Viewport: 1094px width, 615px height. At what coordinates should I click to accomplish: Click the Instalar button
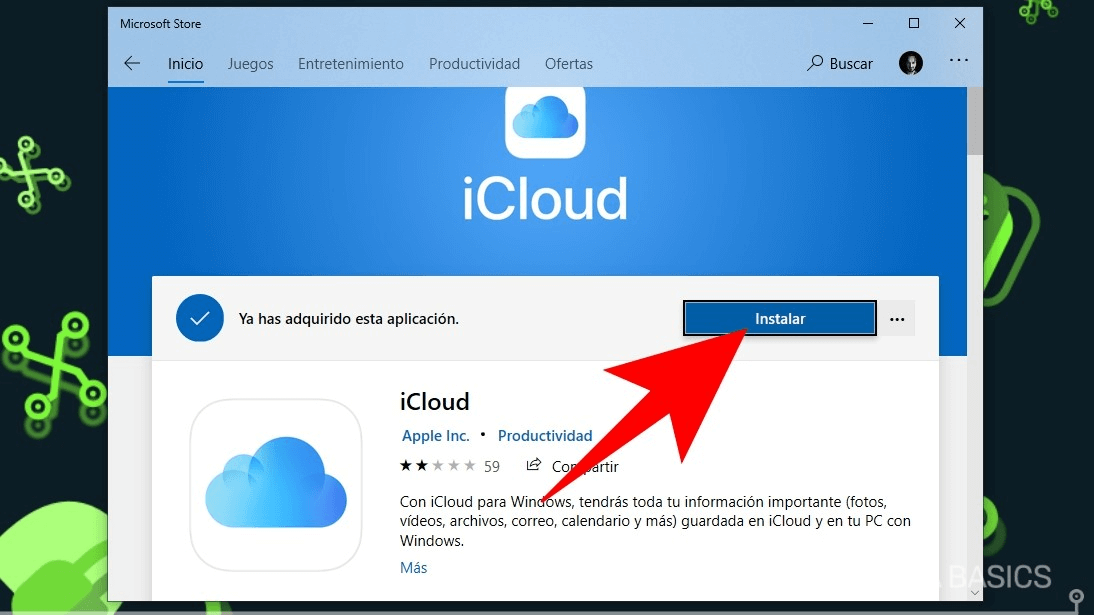click(x=779, y=318)
